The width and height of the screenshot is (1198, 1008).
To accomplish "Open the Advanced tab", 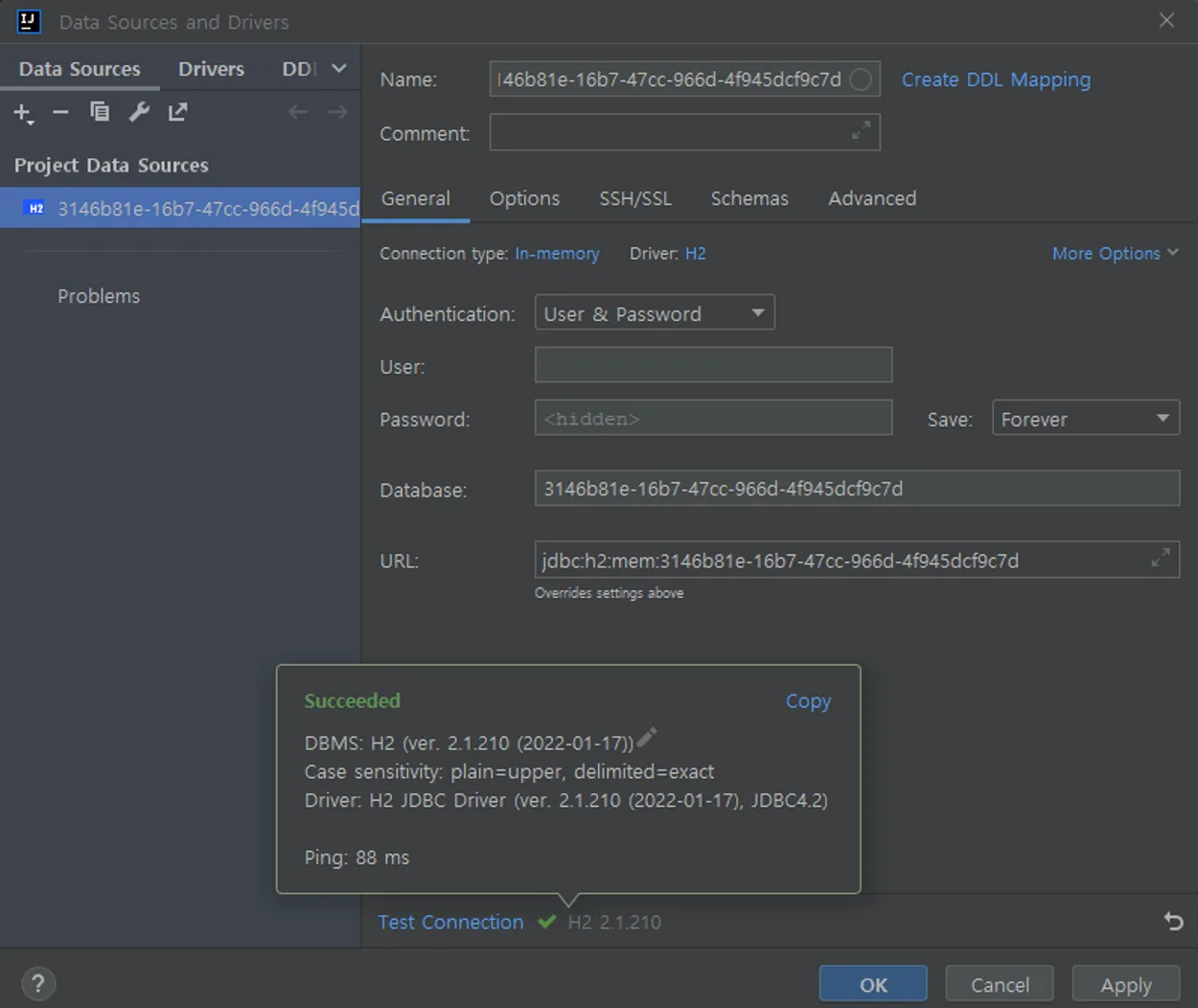I will point(872,198).
